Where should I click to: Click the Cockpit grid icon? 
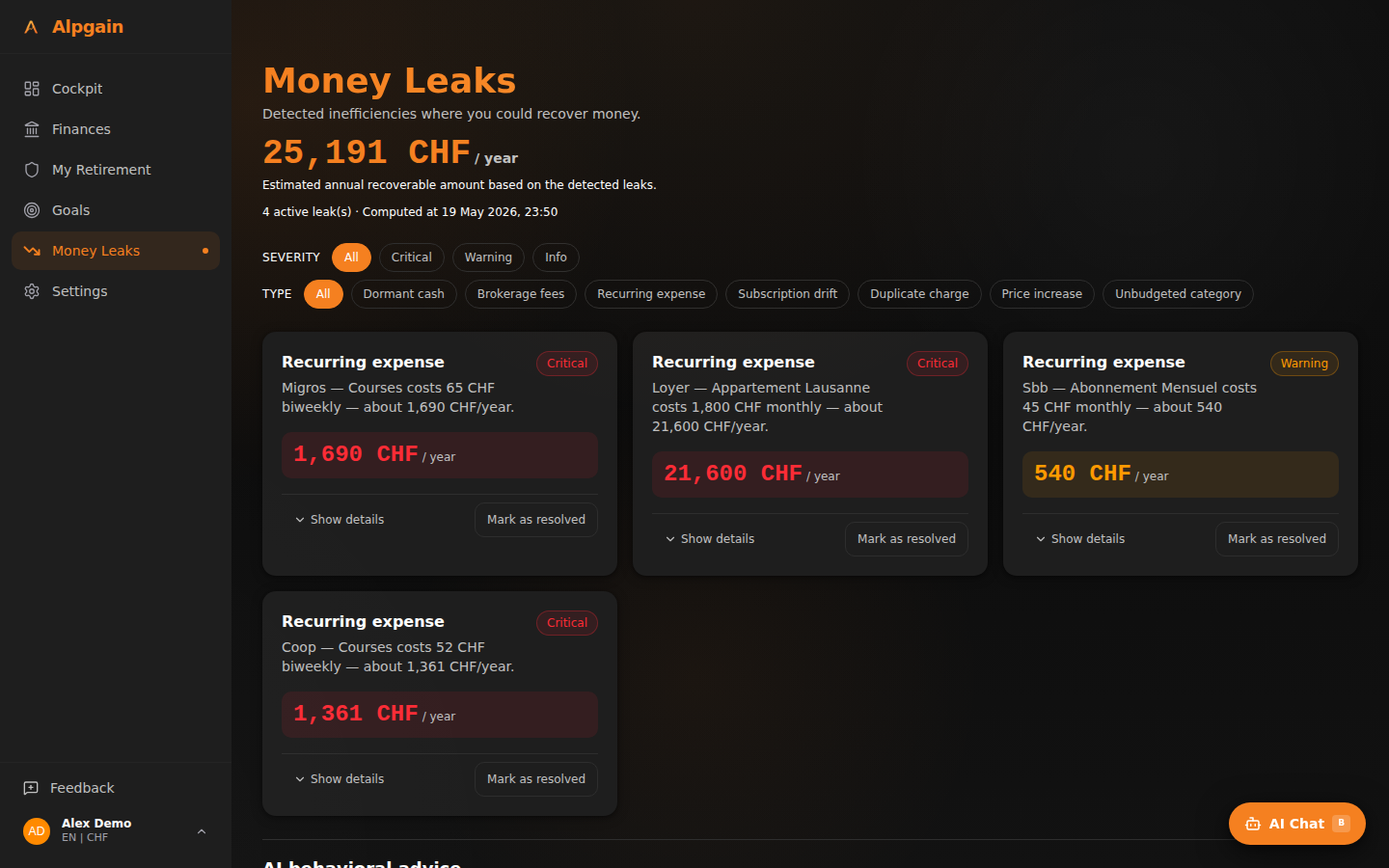pyautogui.click(x=32, y=89)
